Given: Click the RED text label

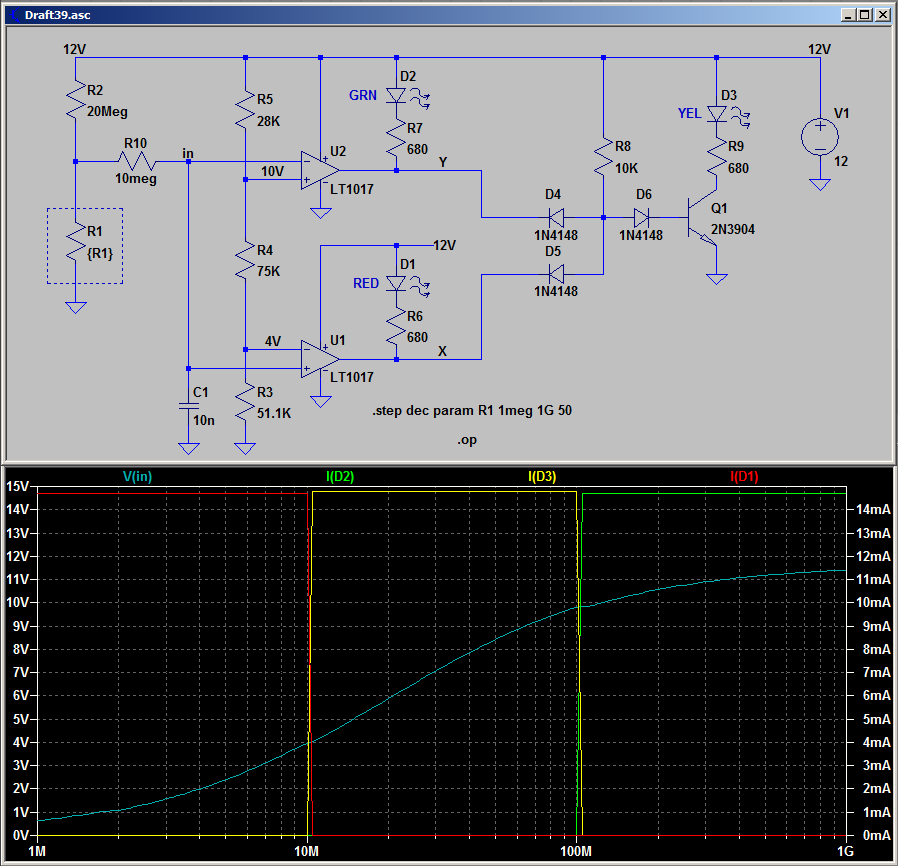Looking at the screenshot, I should [x=366, y=284].
